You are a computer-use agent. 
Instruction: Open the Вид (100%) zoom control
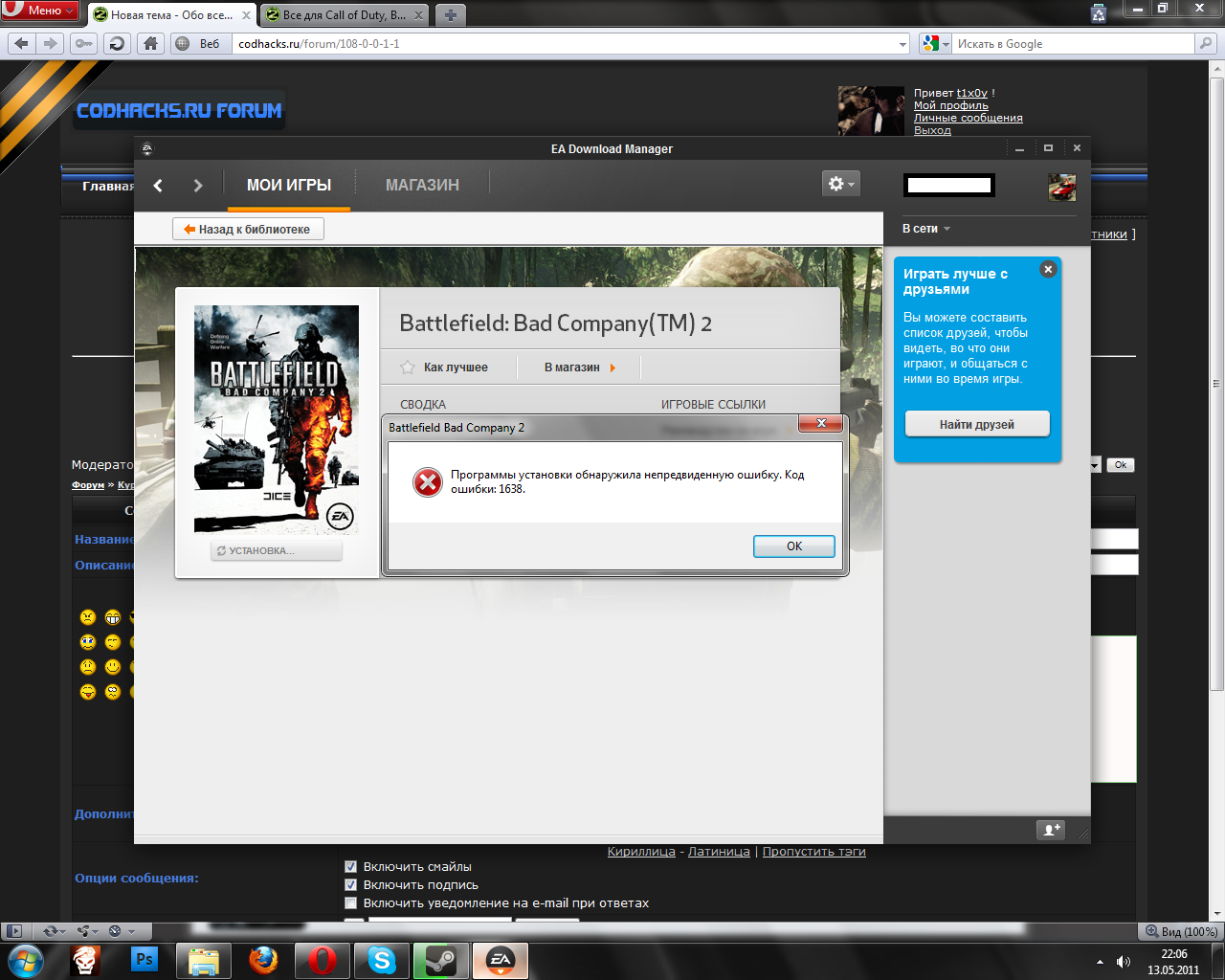(x=1179, y=931)
